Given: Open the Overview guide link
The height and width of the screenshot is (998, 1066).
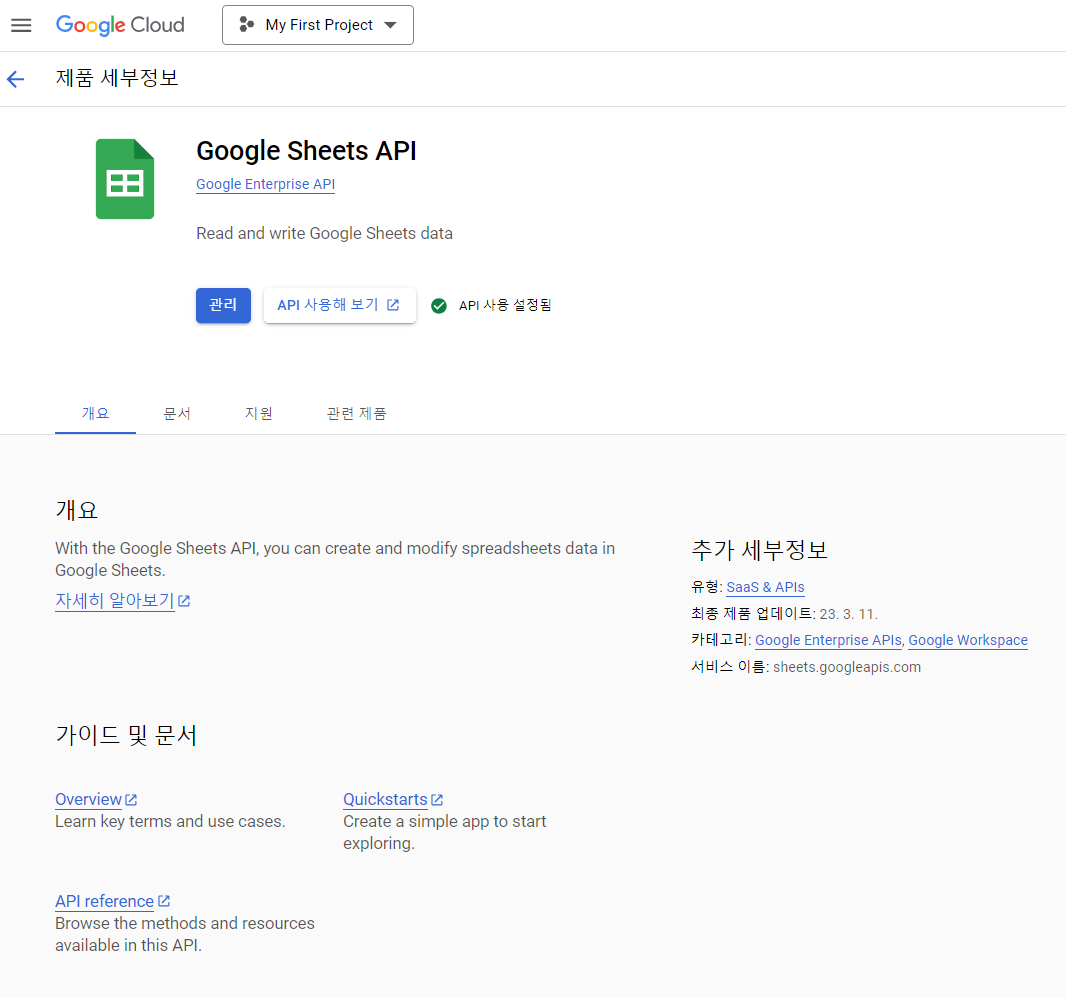Looking at the screenshot, I should coord(88,799).
